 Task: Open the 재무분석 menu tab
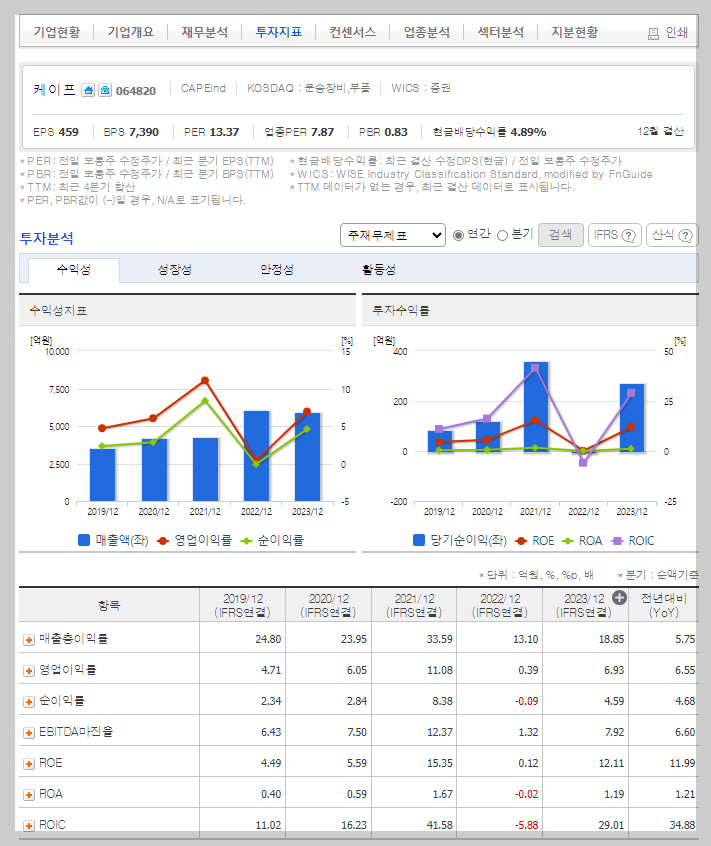pos(204,32)
